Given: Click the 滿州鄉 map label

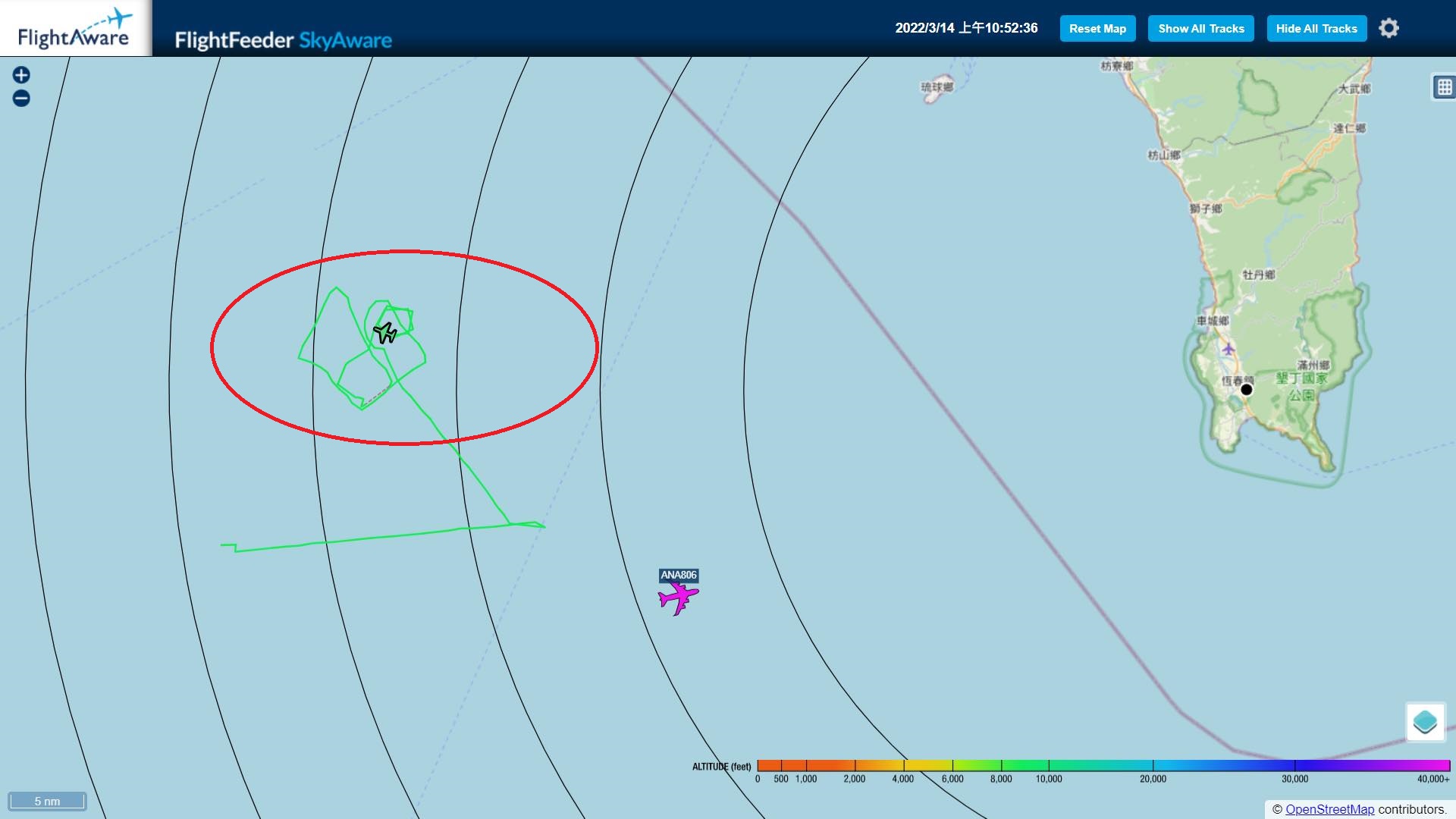Looking at the screenshot, I should pyautogui.click(x=1313, y=365).
